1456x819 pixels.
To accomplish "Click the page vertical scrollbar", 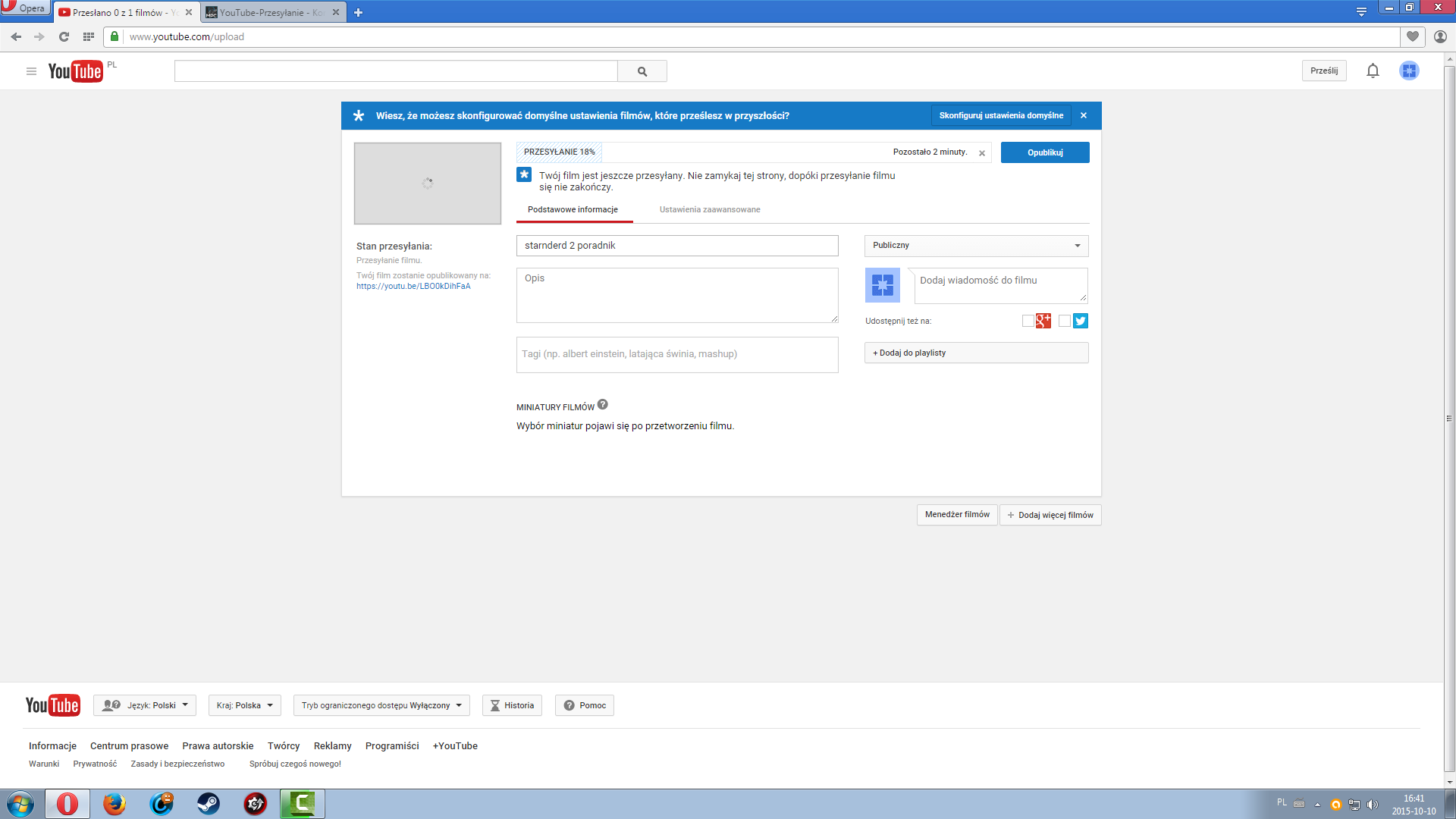I will [x=1449, y=418].
